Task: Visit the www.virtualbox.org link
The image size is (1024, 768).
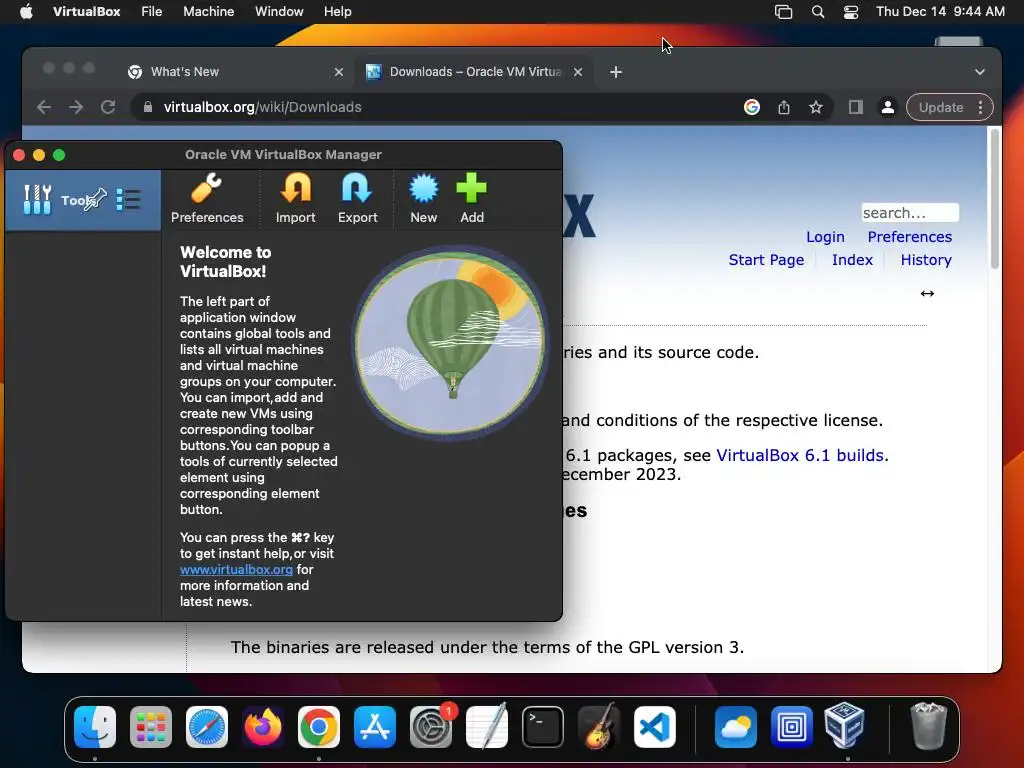Action: (x=236, y=569)
